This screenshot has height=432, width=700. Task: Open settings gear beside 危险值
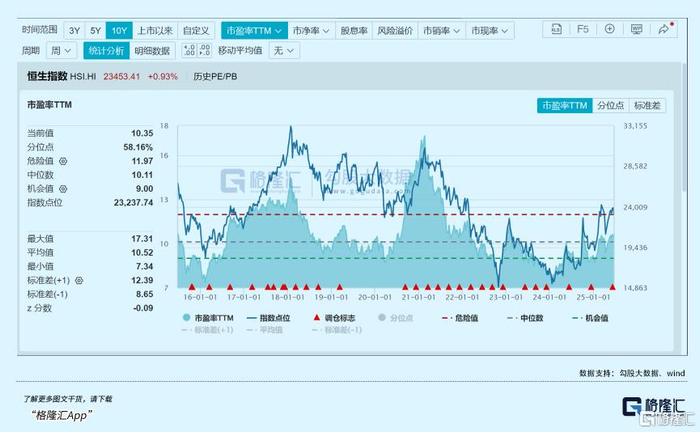[x=63, y=161]
